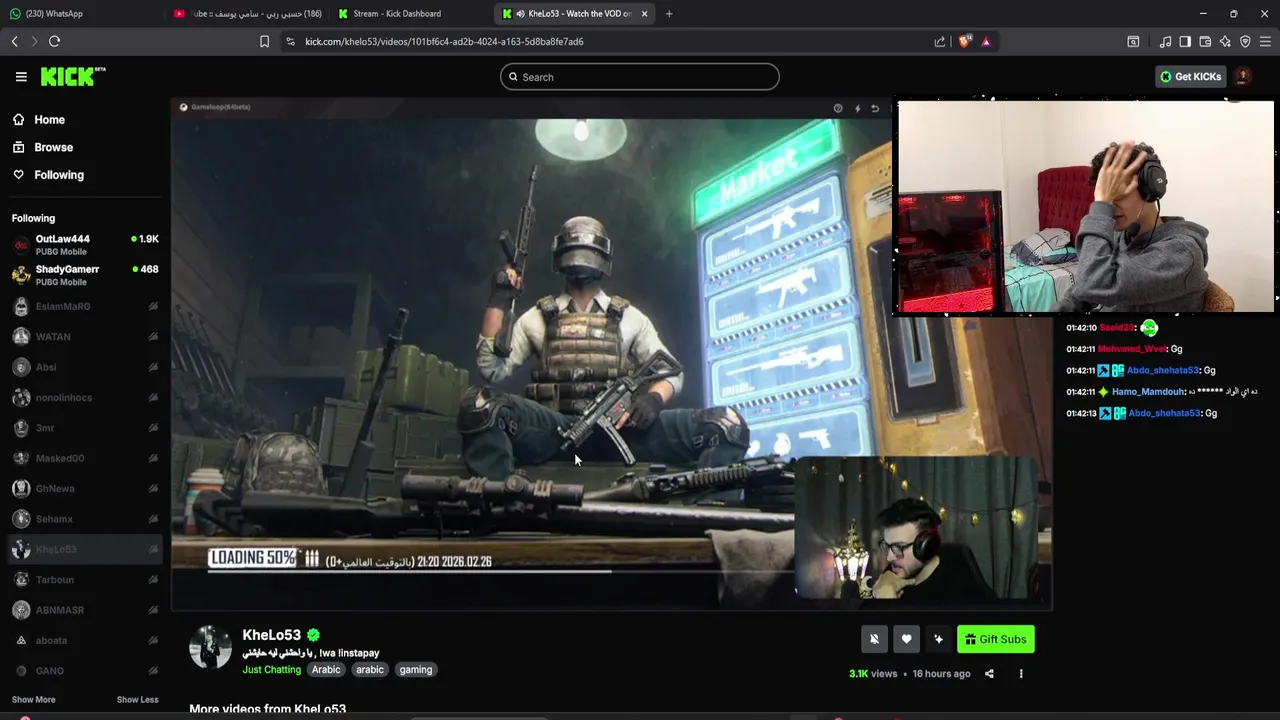Image resolution: width=1280 pixels, height=720 pixels.
Task: Open Brave Rewards triangle icon
Action: coord(986,41)
